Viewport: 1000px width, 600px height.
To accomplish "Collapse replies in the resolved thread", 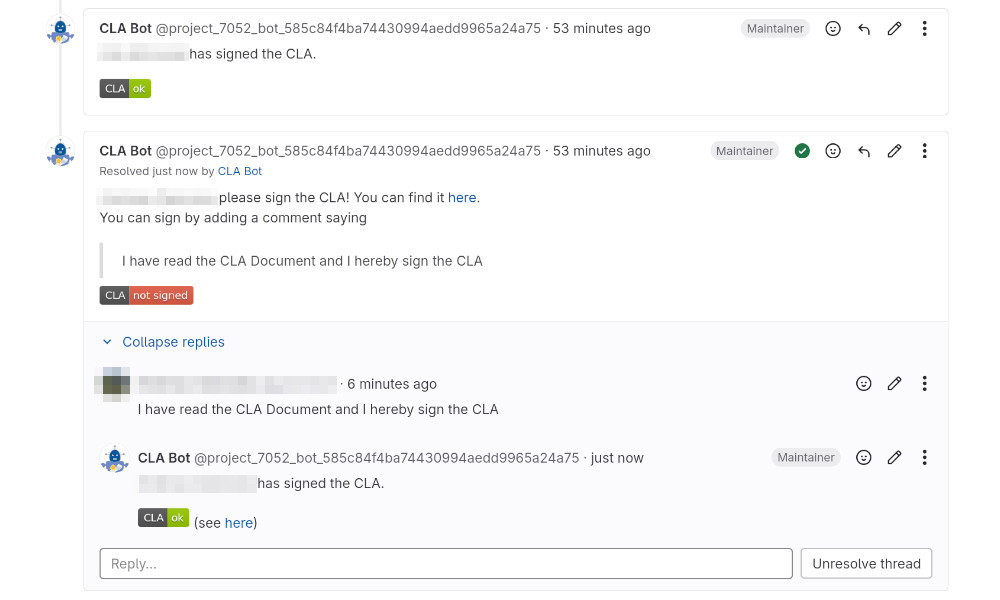I will pos(163,342).
